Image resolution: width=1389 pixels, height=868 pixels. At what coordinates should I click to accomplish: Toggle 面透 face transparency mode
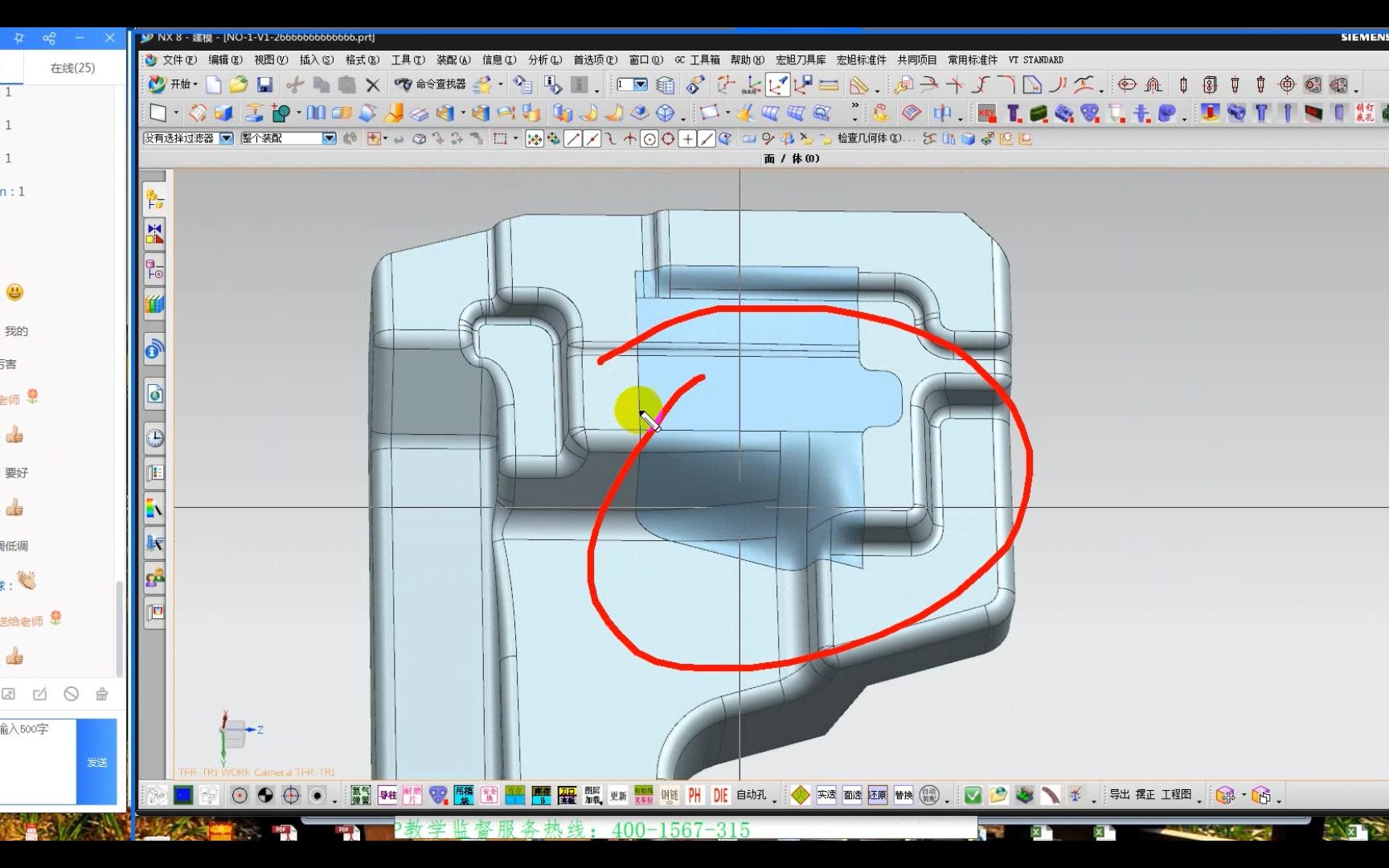(852, 795)
